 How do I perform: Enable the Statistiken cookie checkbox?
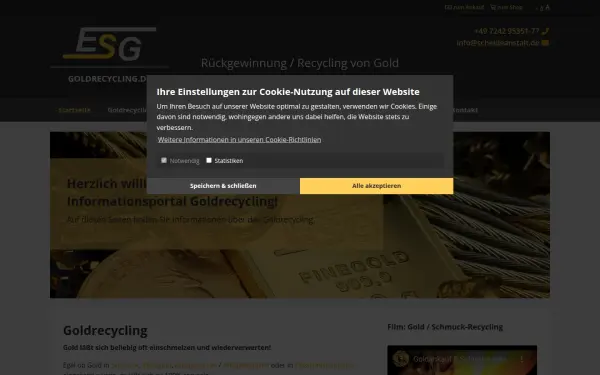pyautogui.click(x=209, y=160)
